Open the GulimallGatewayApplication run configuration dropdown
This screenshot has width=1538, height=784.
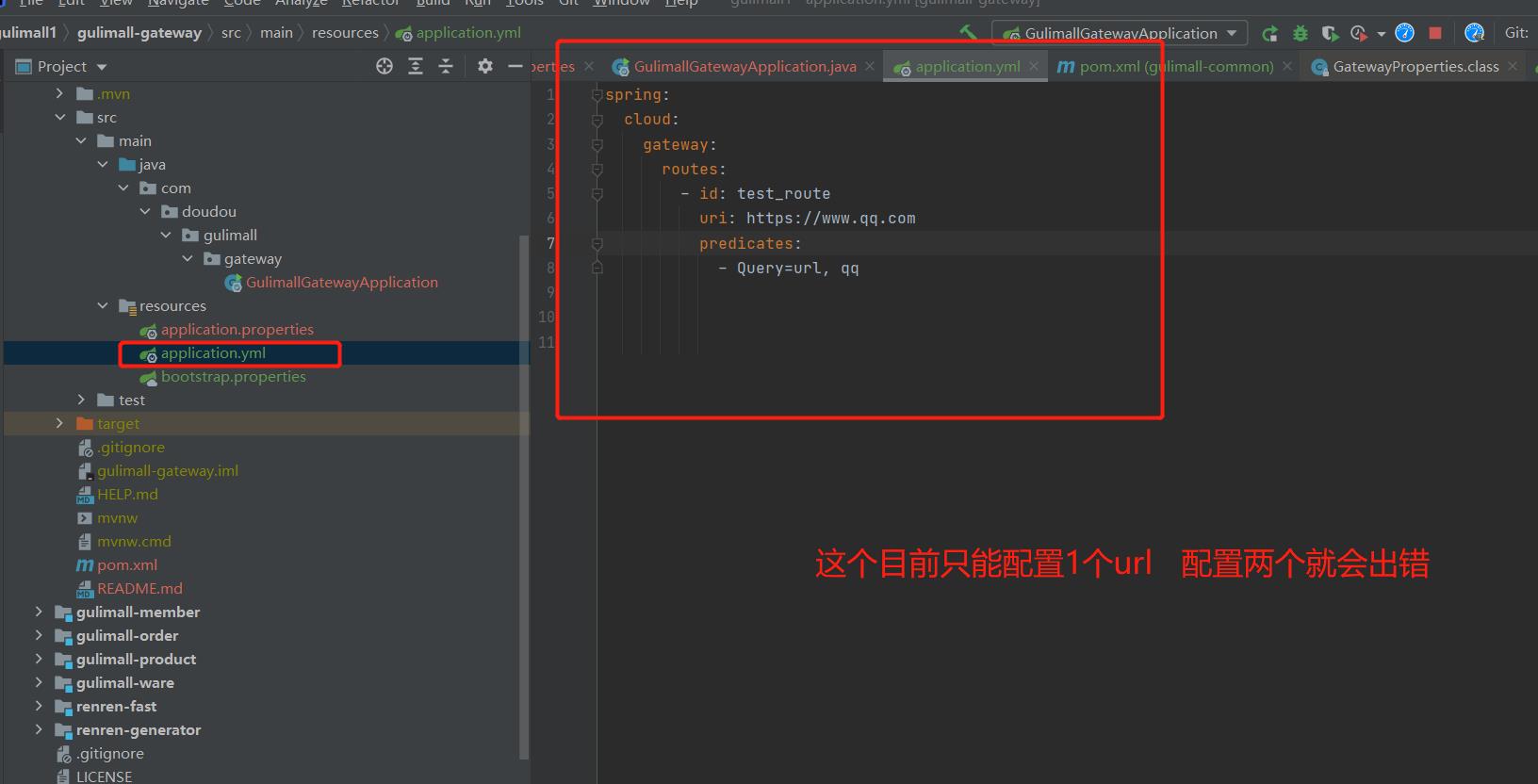[1120, 33]
